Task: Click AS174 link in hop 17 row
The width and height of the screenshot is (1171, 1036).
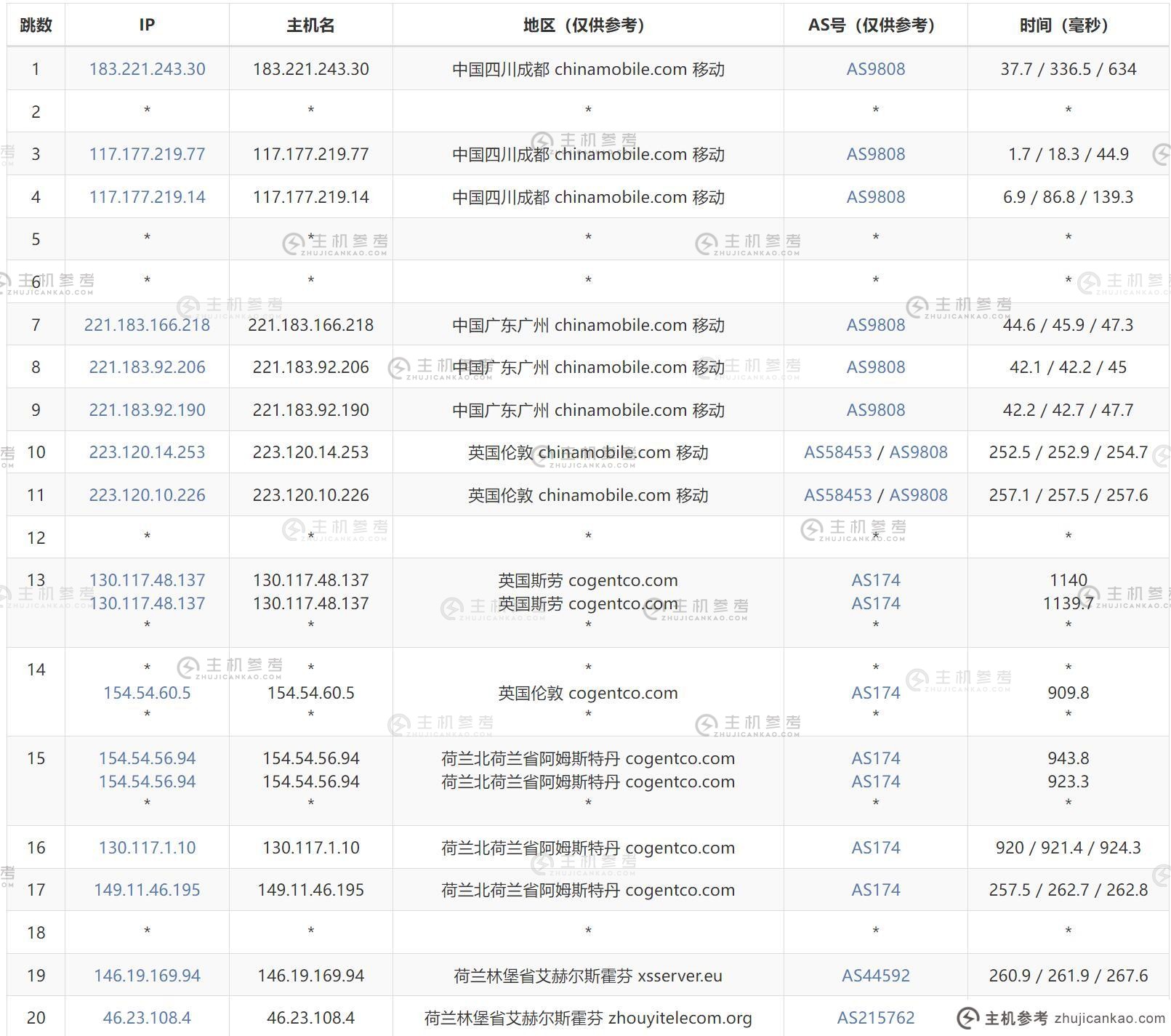Action: pos(876,890)
